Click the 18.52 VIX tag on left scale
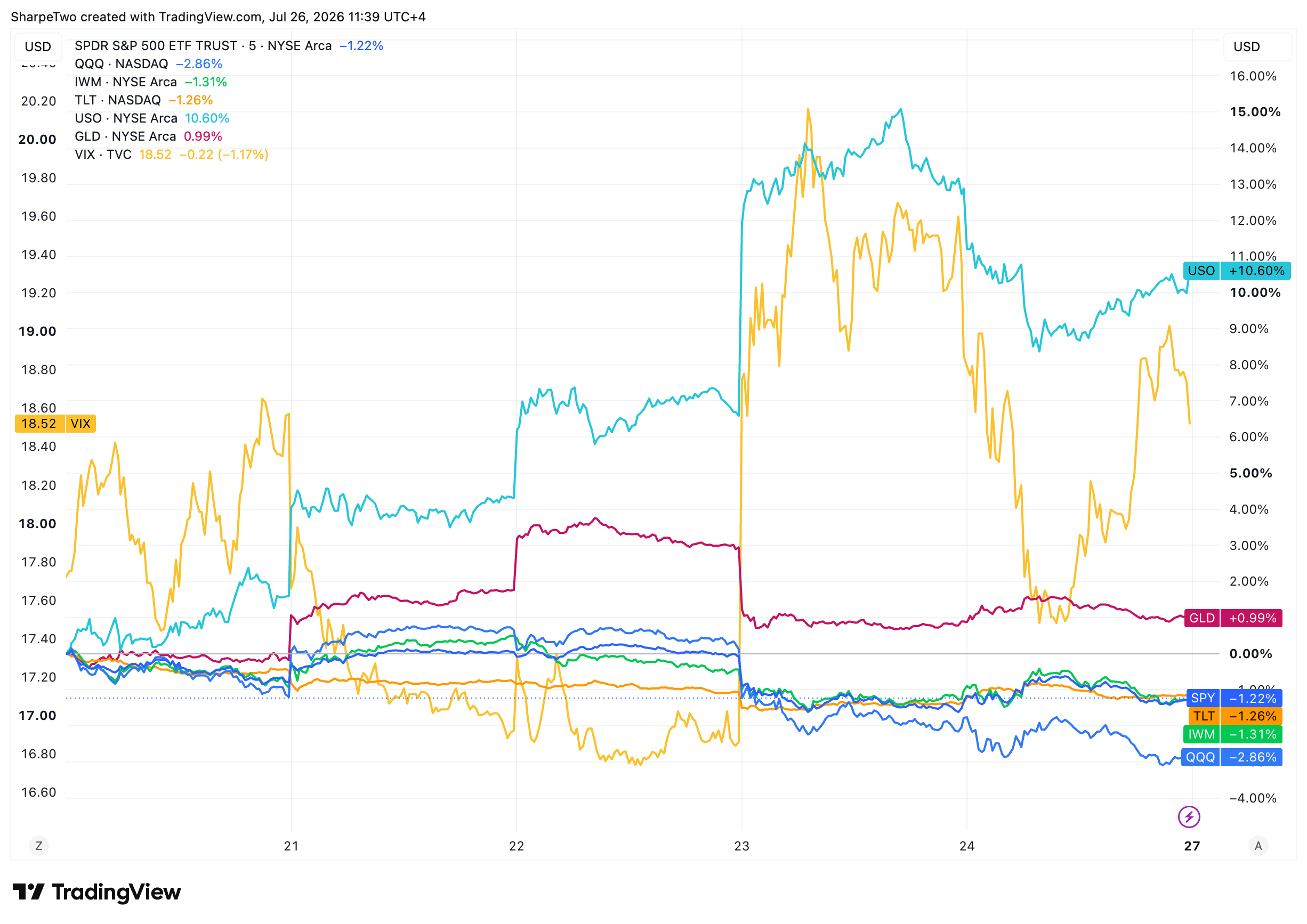The image size is (1307, 924). (55, 423)
